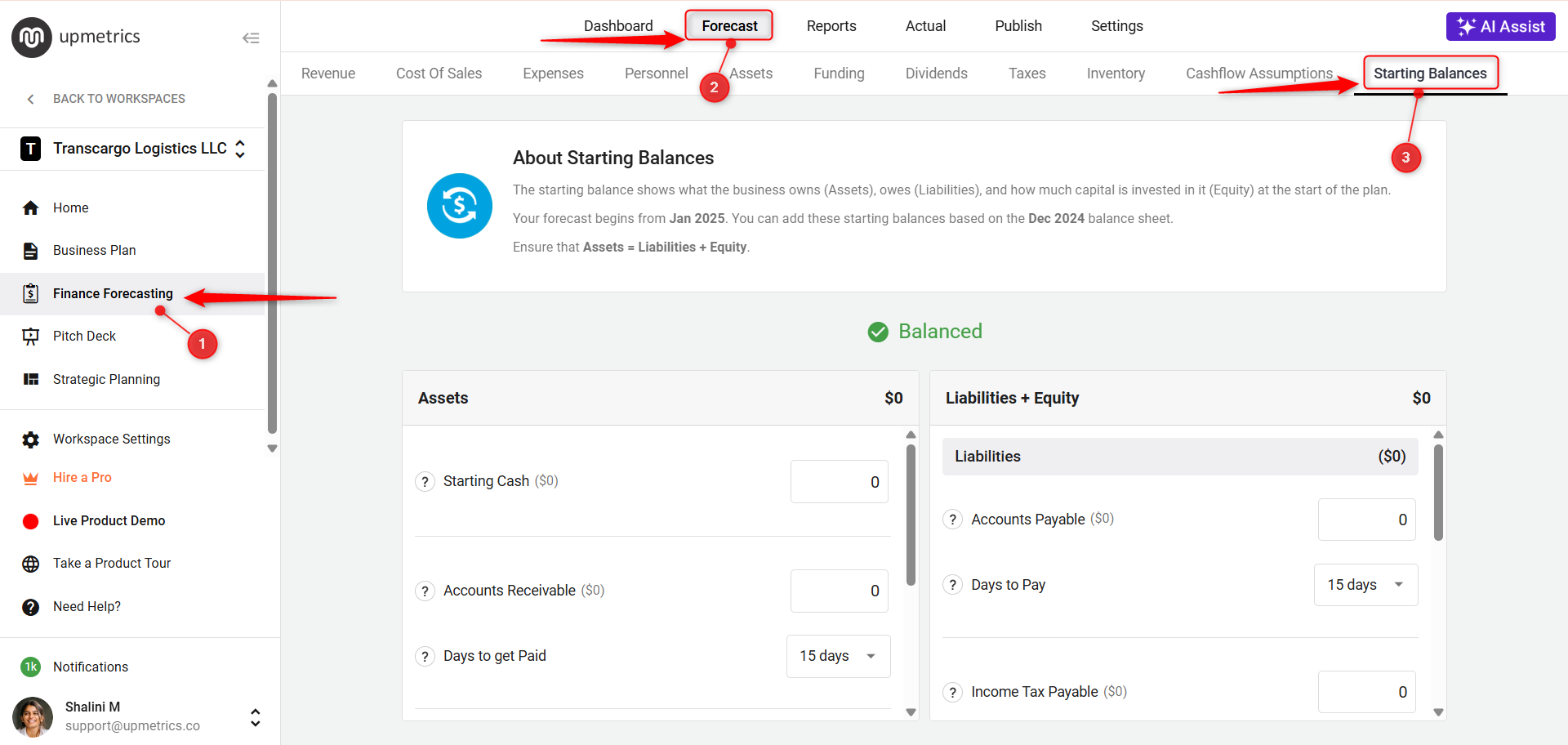Click the AI Assist button
Viewport: 1568px width, 745px height.
tap(1501, 26)
